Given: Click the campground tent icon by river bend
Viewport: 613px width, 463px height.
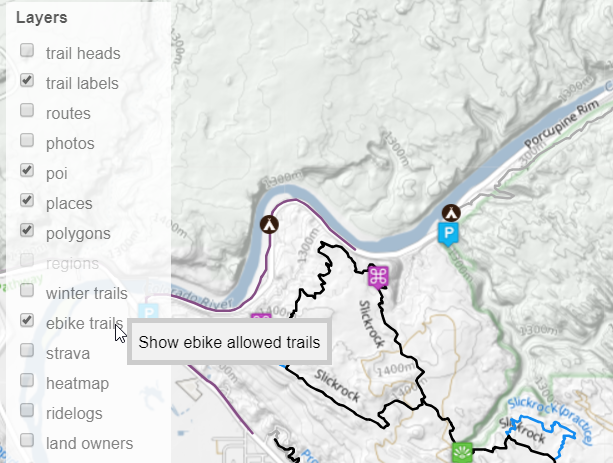Looking at the screenshot, I should (269, 224).
